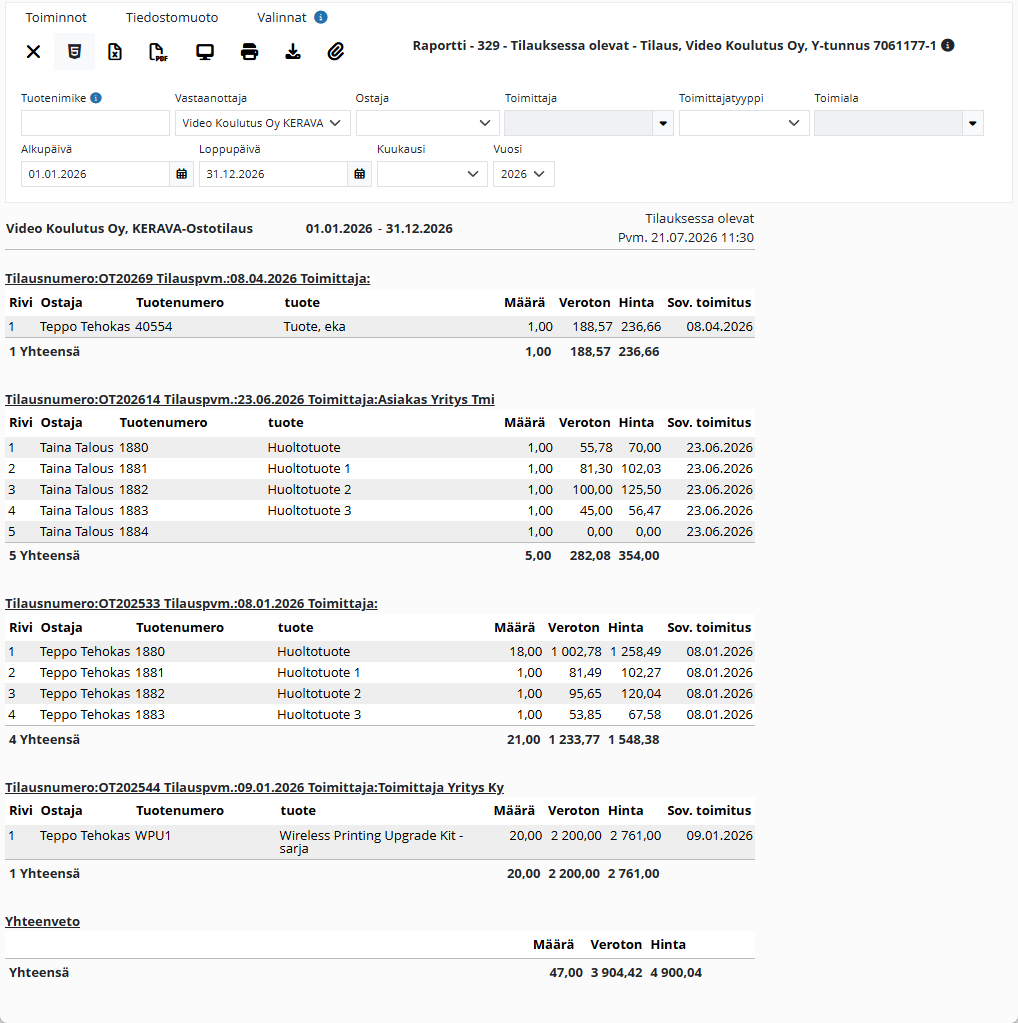
Task: Open the Tiedostomuoto menu
Action: [x=172, y=18]
